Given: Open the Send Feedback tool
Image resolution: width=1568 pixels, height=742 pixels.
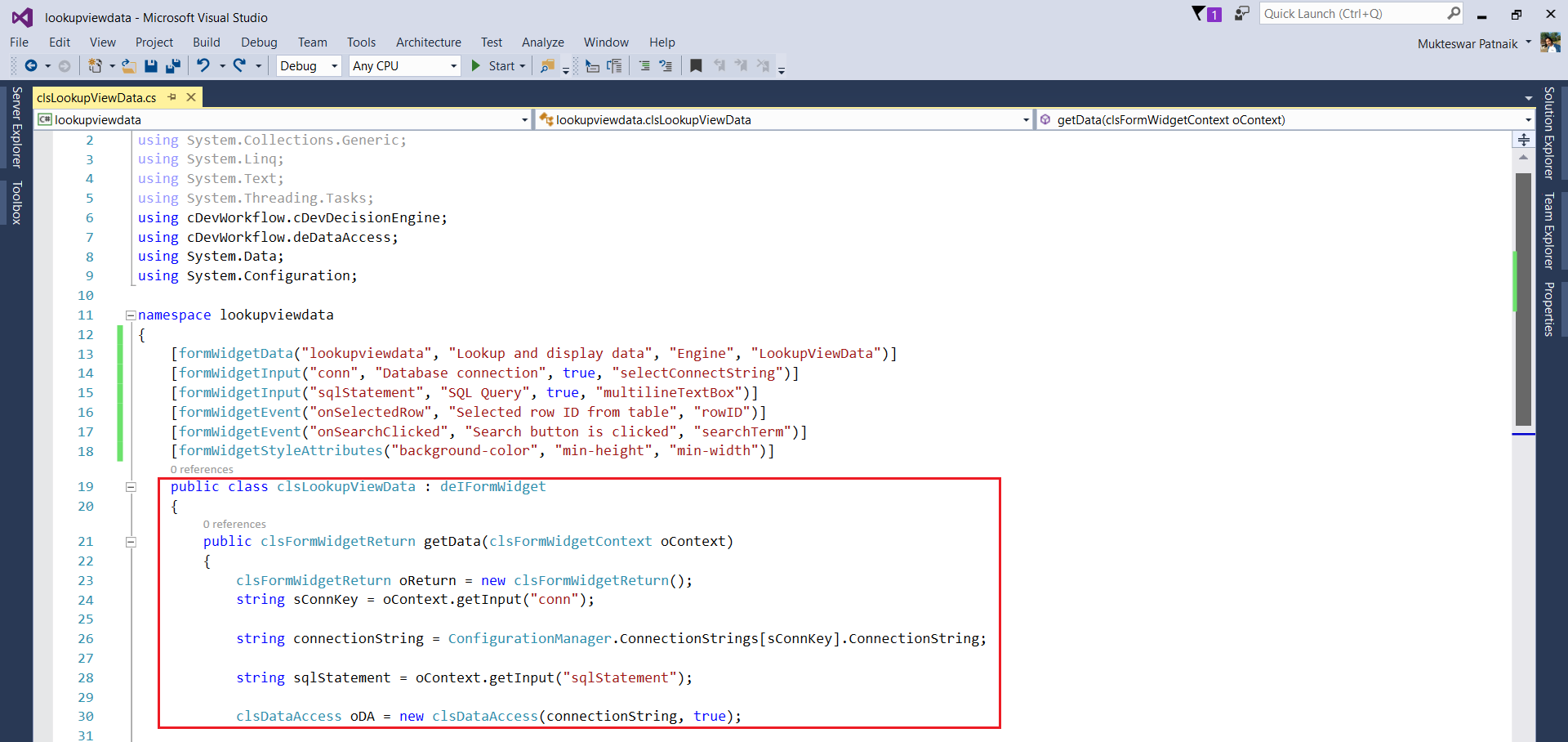Looking at the screenshot, I should click(x=1241, y=13).
